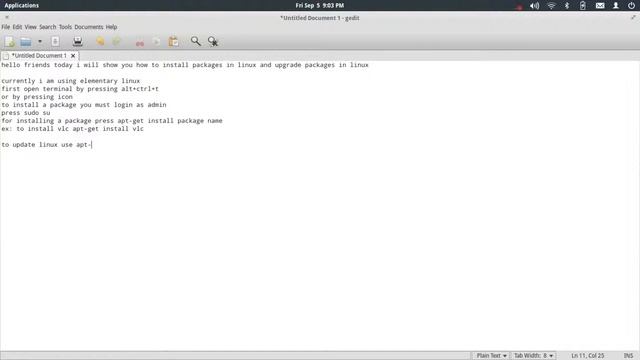Expand the recent files arrow beside Open
640x360 pixels.
[40, 41]
